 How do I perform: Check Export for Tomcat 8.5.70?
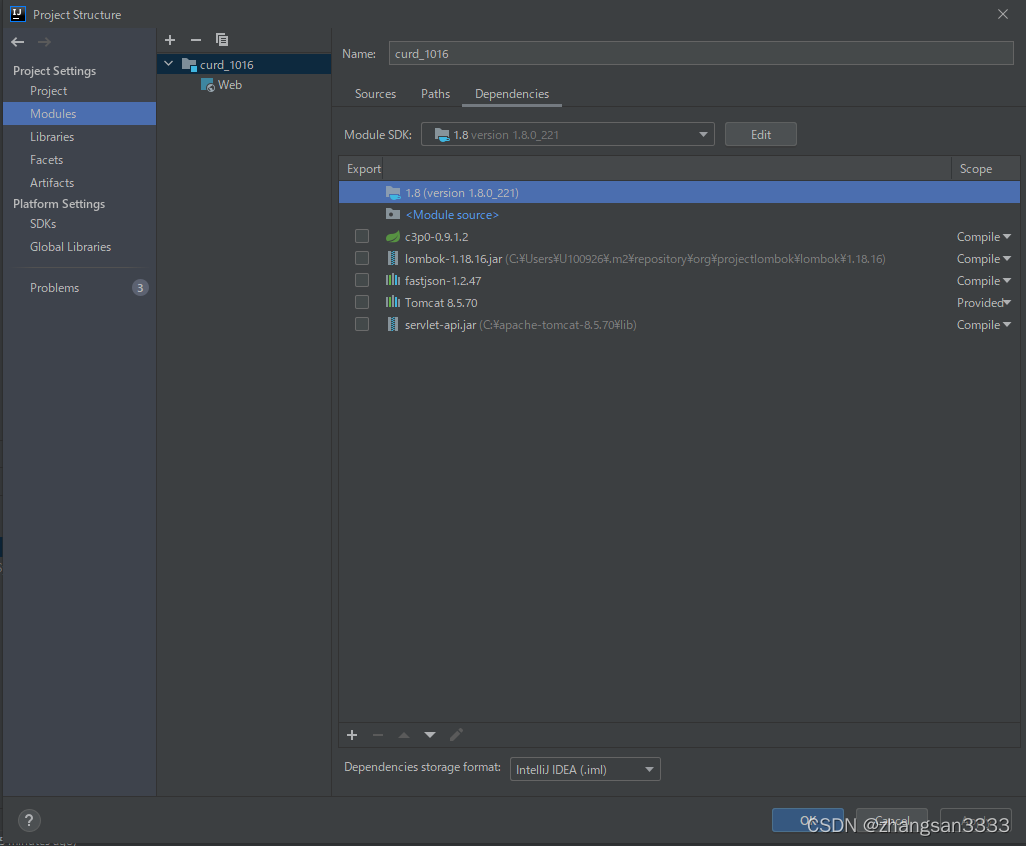pos(362,302)
